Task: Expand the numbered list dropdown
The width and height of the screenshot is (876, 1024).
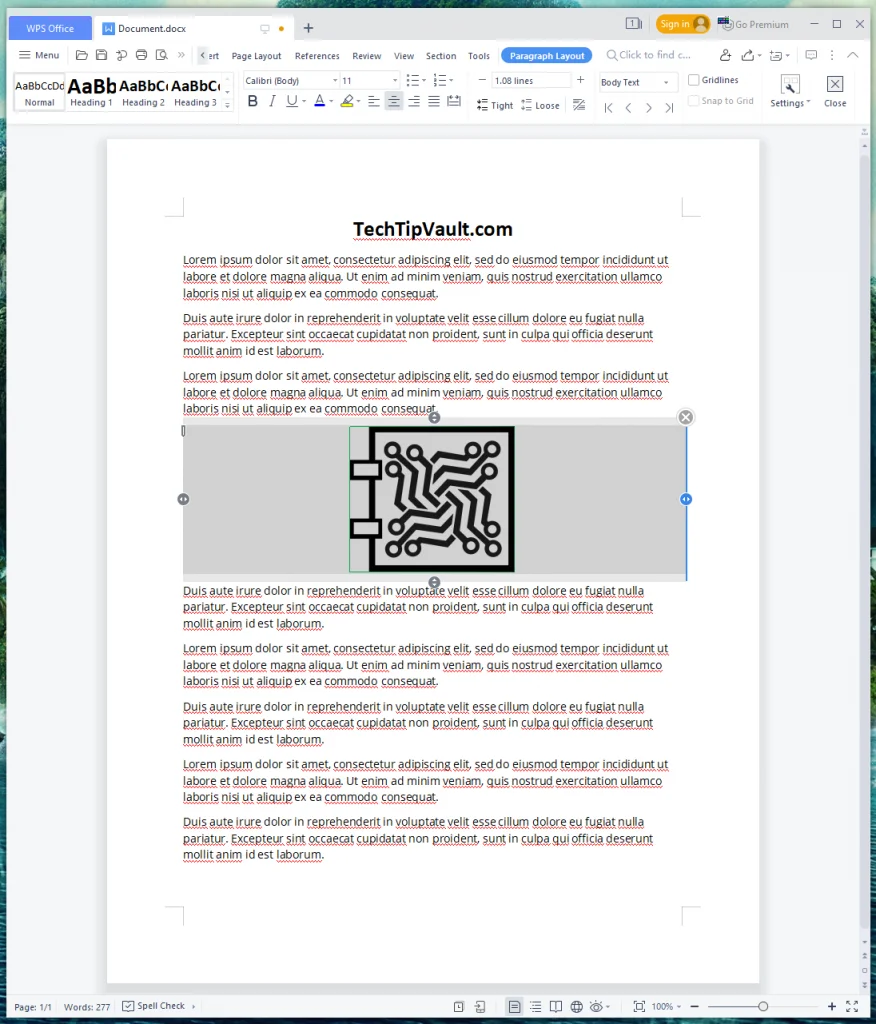Action: click(451, 80)
